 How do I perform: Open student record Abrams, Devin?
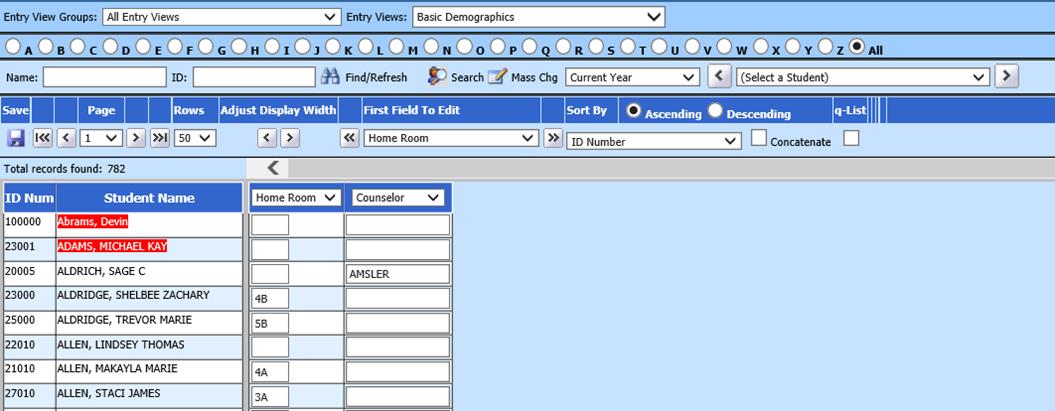(93, 222)
